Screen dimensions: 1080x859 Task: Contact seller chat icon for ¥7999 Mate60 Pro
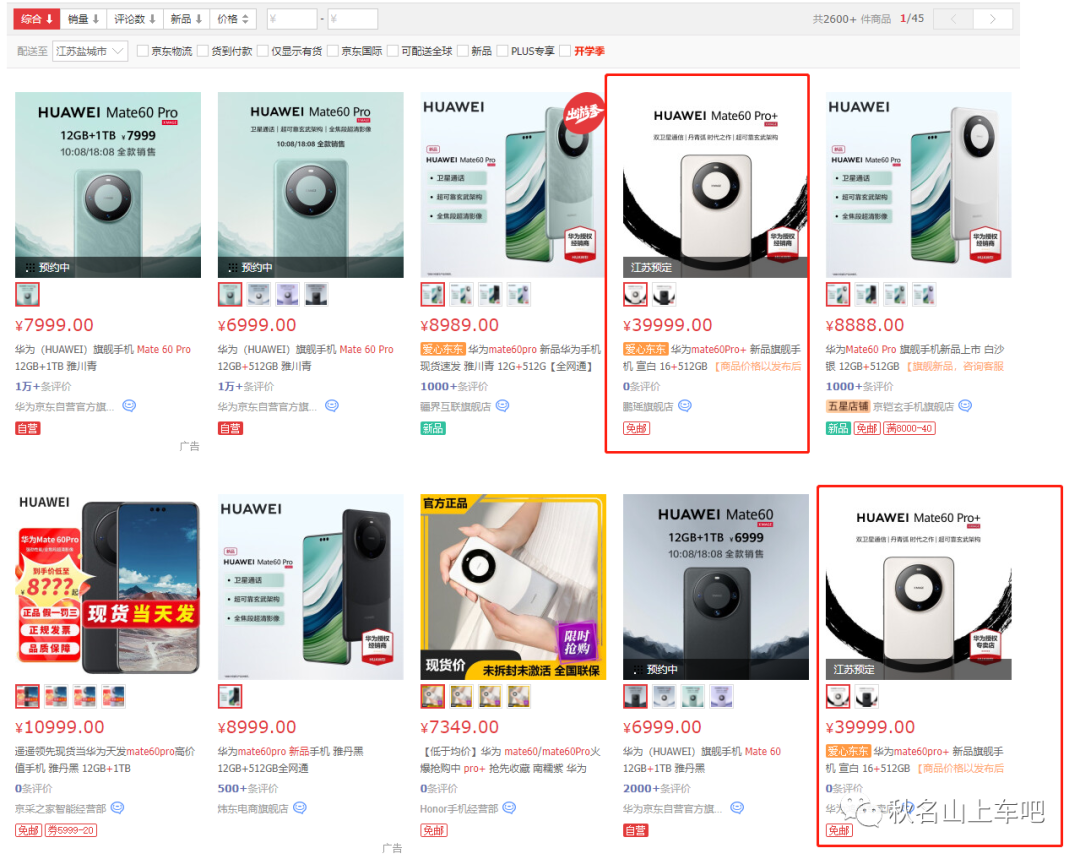pos(129,406)
